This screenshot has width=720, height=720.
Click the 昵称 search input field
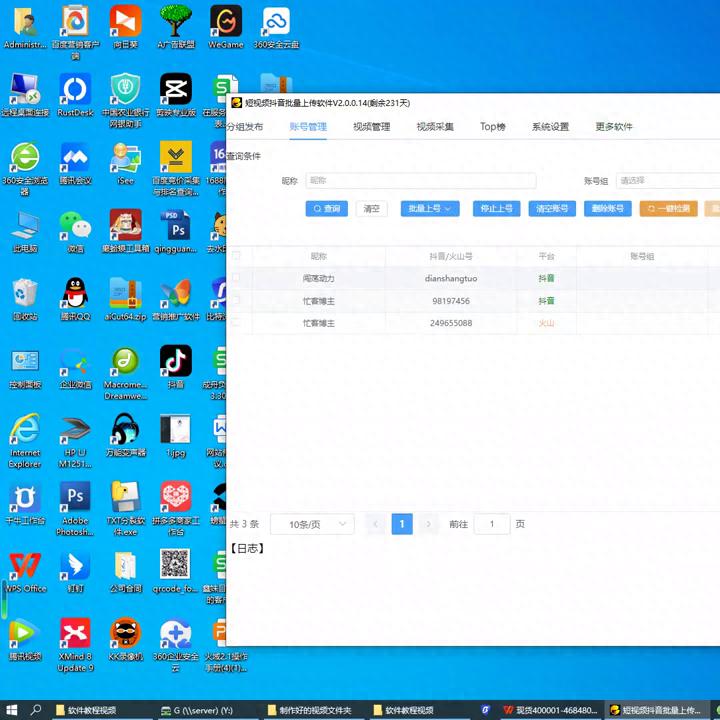pyautogui.click(x=421, y=180)
